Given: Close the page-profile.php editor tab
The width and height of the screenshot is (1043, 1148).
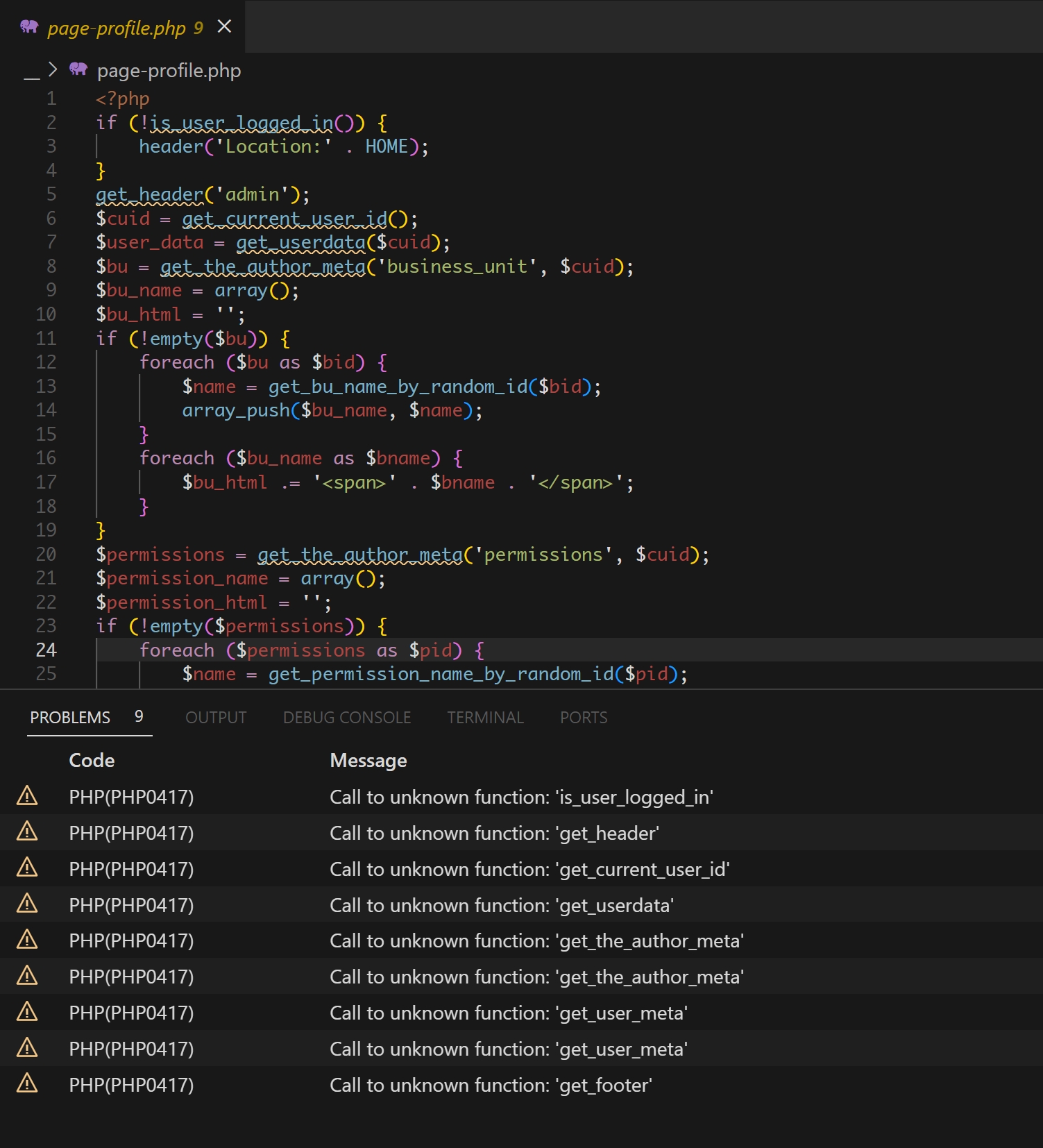Looking at the screenshot, I should click(224, 26).
